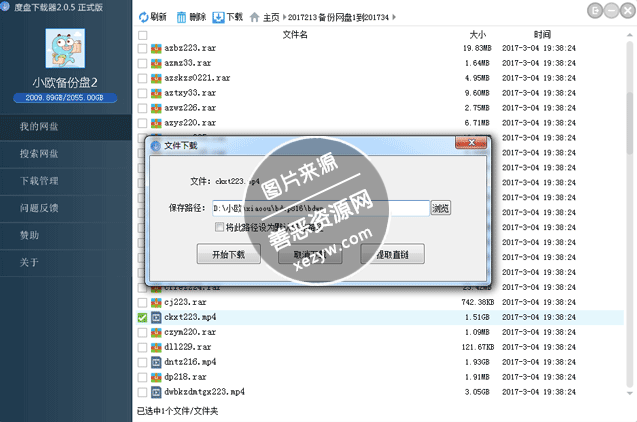Click rar icon of azwz226.rar
Image resolution: width=637 pixels, height=422 pixels.
point(156,108)
